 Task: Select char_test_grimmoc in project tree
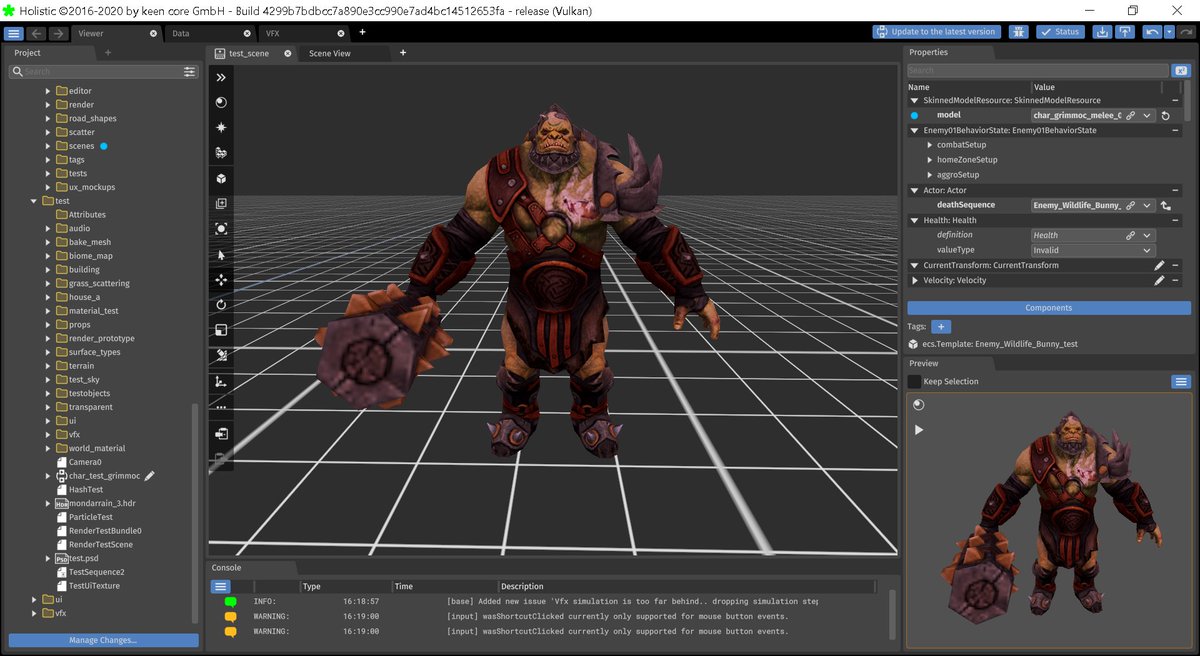(x=104, y=476)
